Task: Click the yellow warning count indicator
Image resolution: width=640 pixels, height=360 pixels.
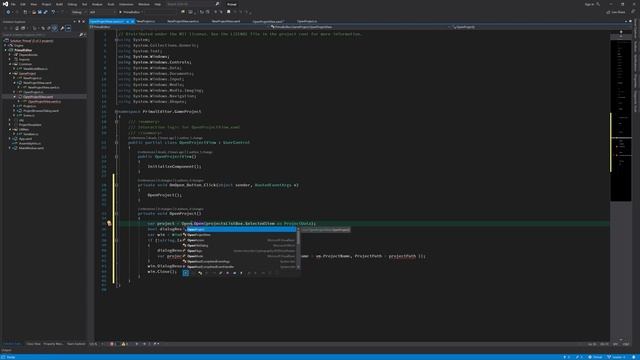Action: 124,344
